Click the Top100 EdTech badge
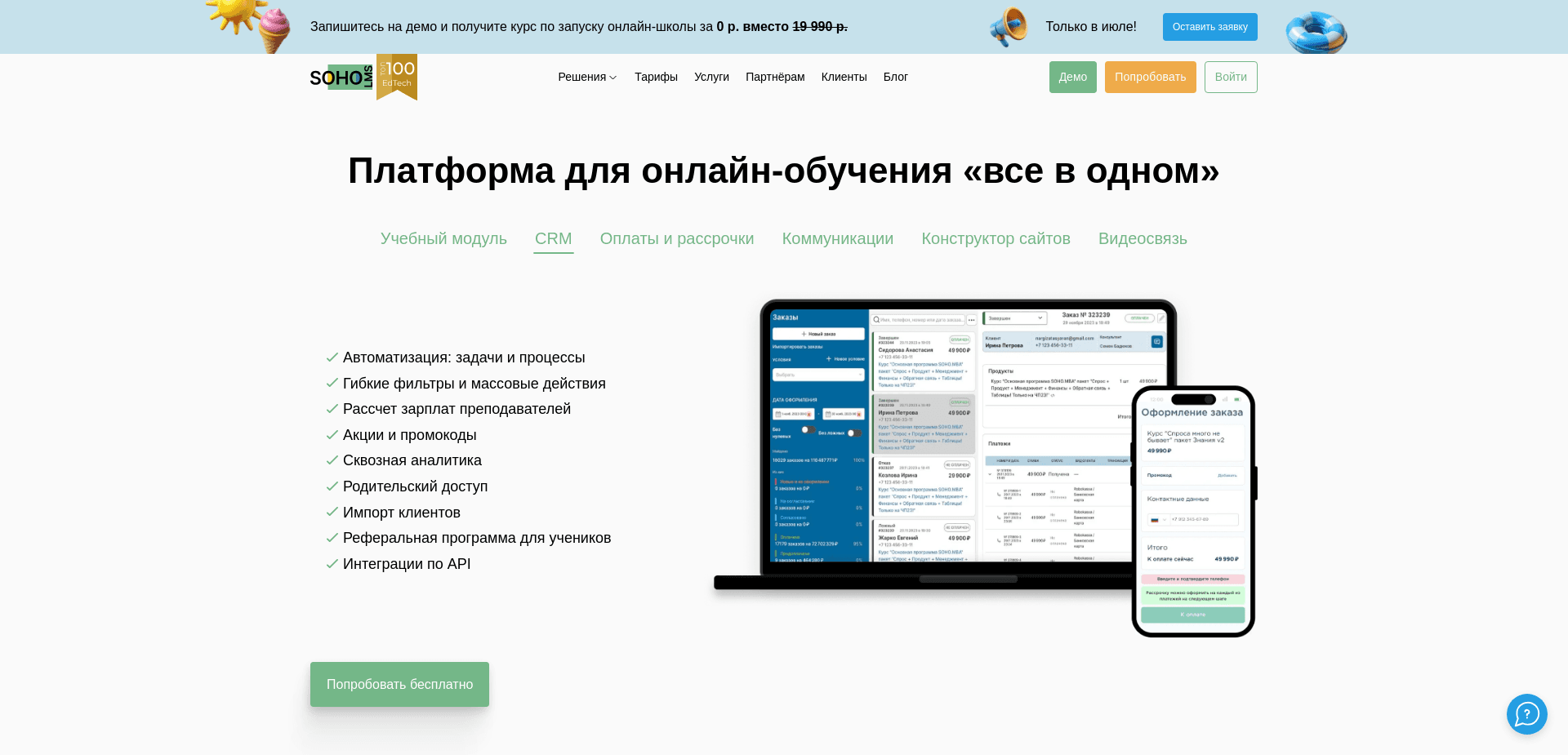Image resolution: width=1568 pixels, height=755 pixels. coord(397,77)
